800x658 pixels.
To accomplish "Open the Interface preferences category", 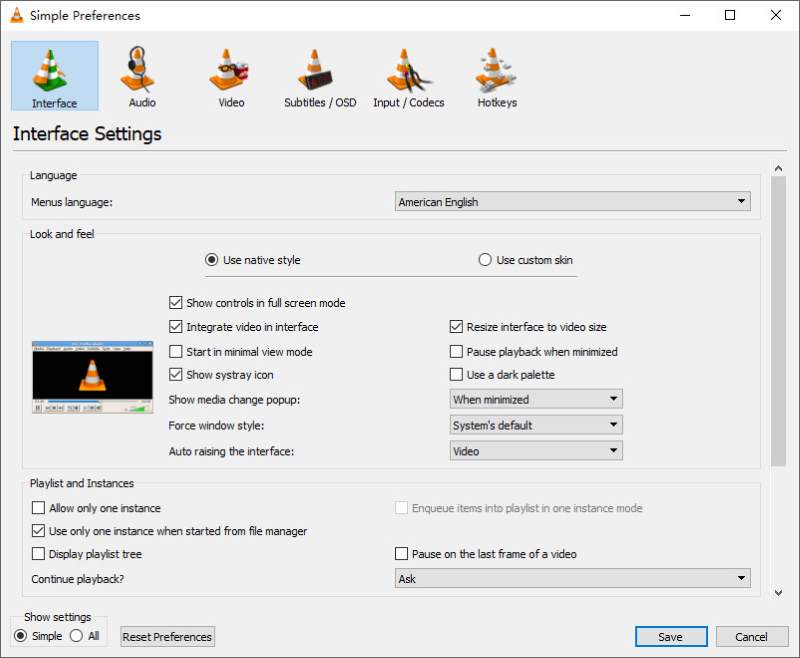I will [x=55, y=76].
